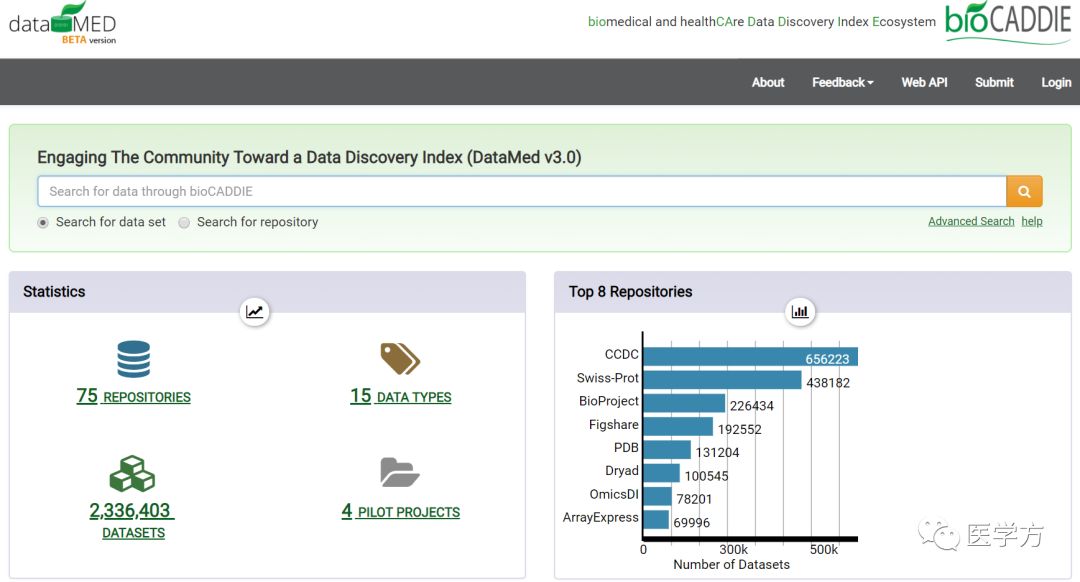Click the line chart icon in Statistics
This screenshot has width=1080, height=582.
(x=255, y=312)
